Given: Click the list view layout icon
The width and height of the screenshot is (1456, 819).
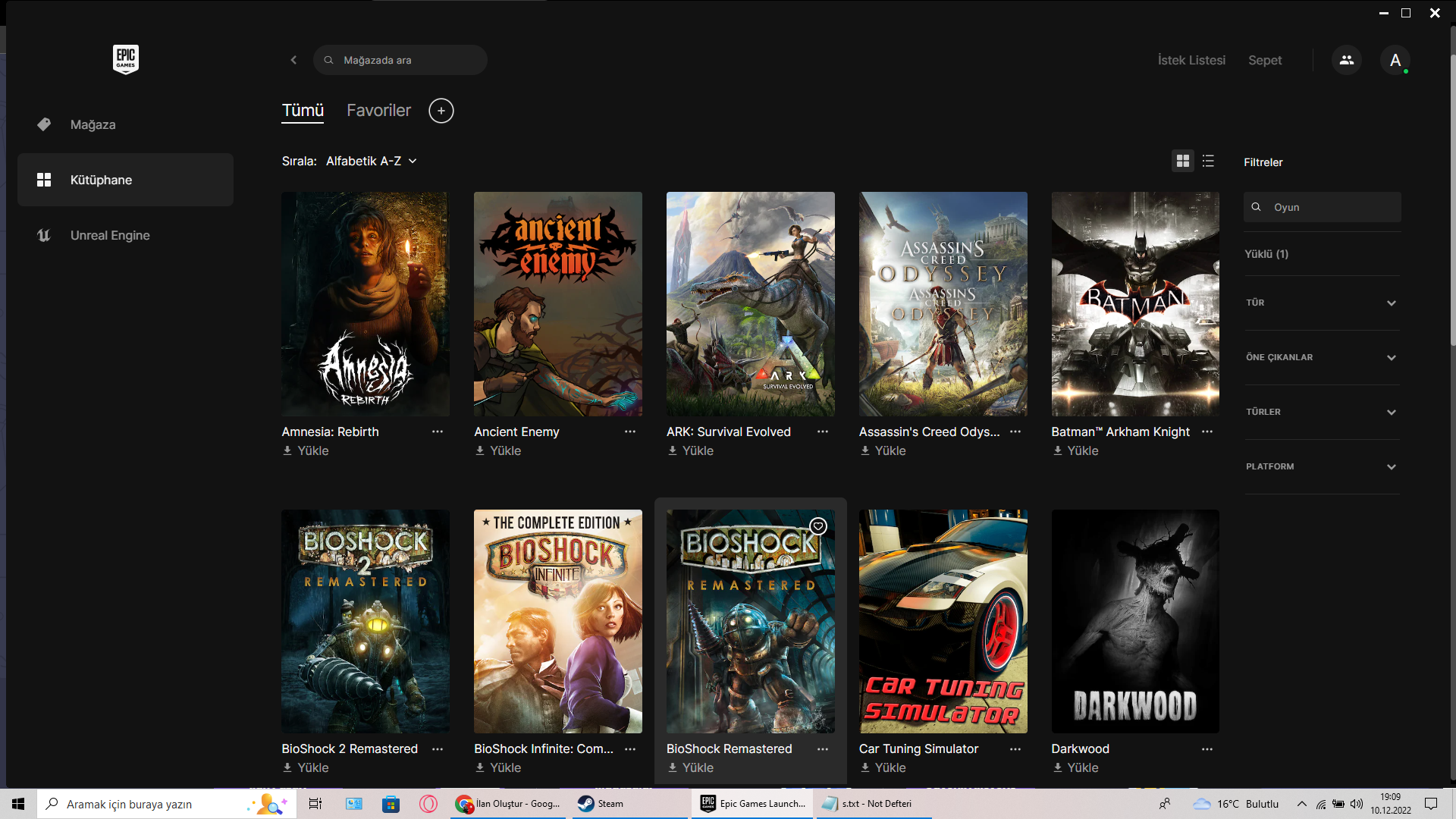Looking at the screenshot, I should point(1208,161).
